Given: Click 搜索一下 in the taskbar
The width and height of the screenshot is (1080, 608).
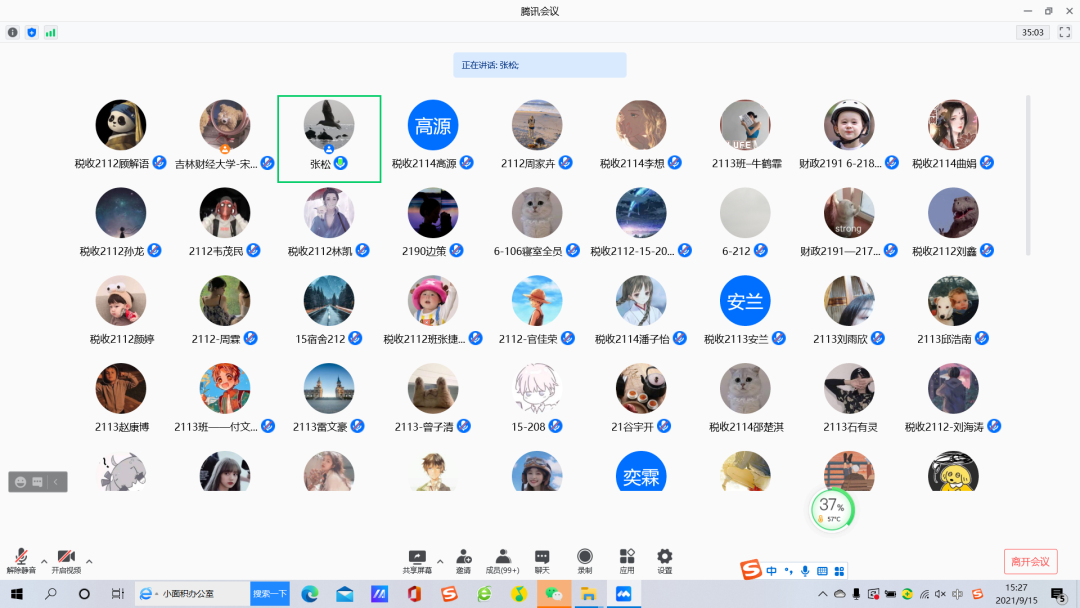Looking at the screenshot, I should pos(270,594).
